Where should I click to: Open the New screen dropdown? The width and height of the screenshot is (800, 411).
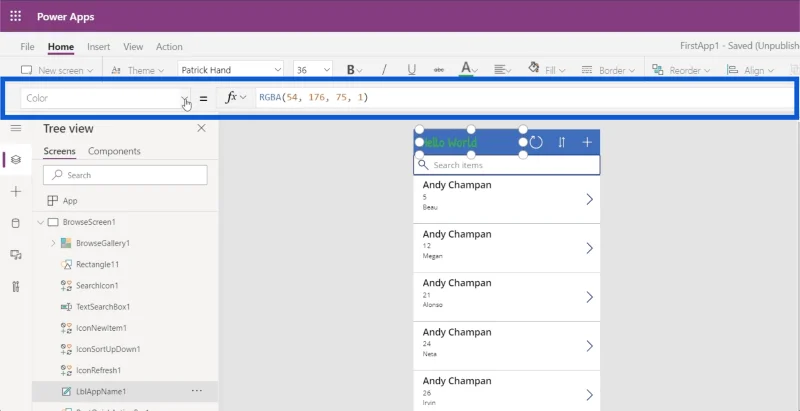pyautogui.click(x=57, y=70)
